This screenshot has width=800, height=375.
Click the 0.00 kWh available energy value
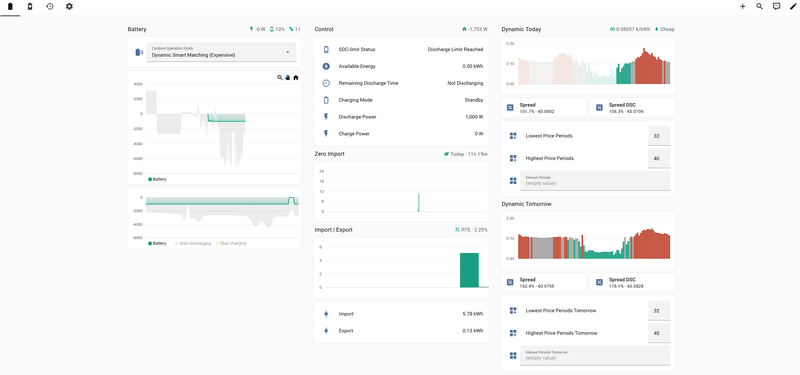pyautogui.click(x=472, y=66)
